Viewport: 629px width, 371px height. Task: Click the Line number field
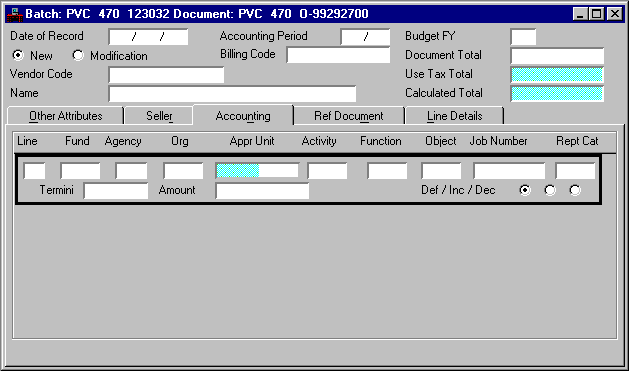coord(34,171)
